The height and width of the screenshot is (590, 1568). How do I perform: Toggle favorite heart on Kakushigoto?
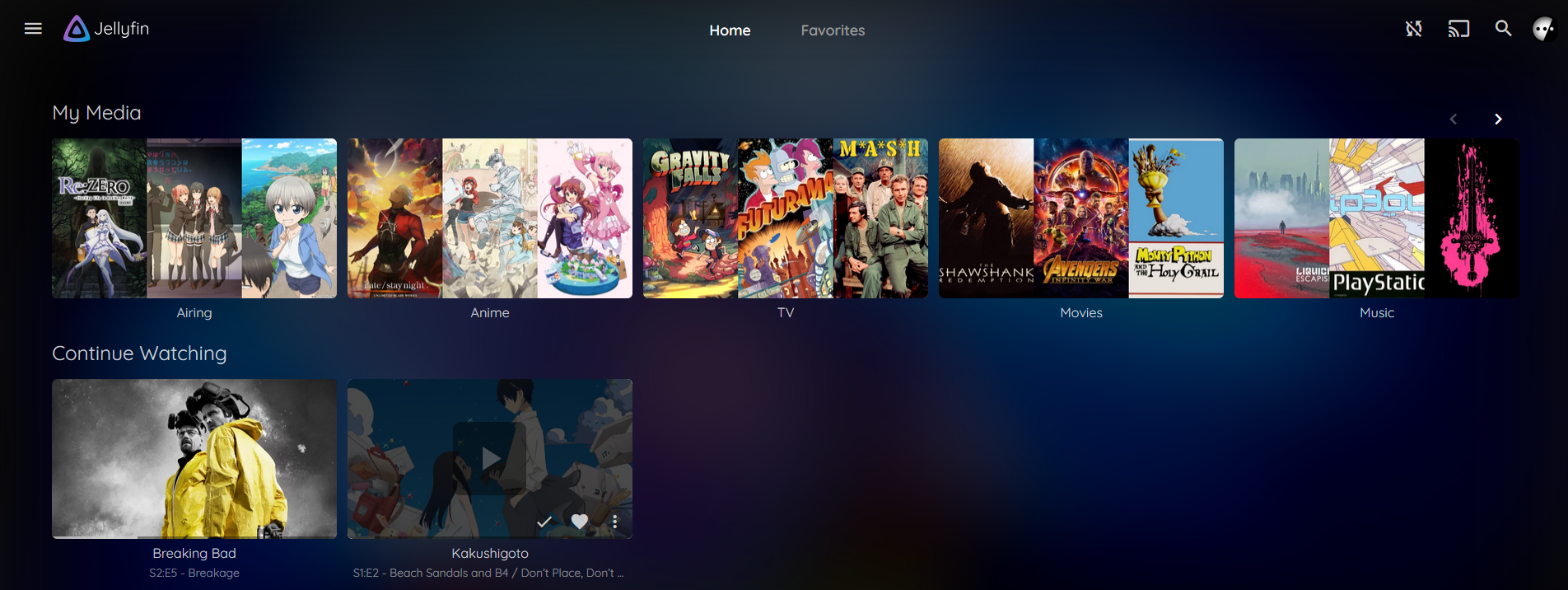(580, 522)
